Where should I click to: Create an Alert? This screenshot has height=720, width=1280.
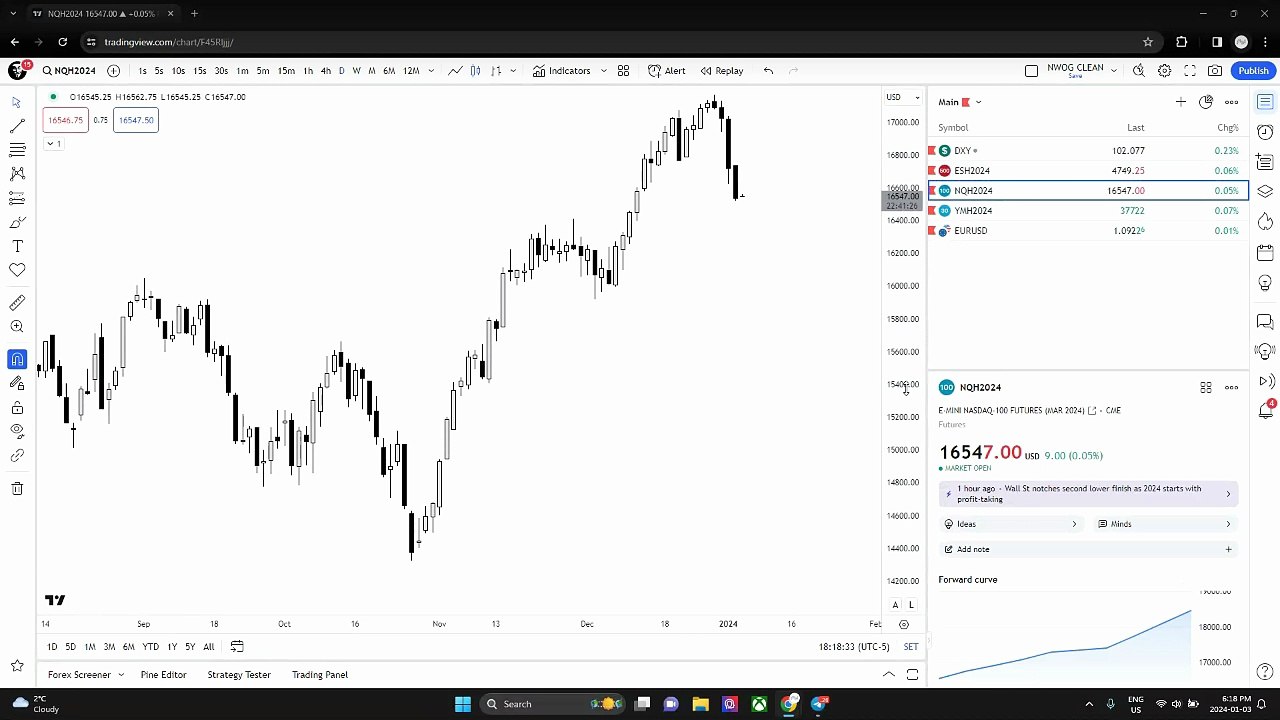click(667, 71)
